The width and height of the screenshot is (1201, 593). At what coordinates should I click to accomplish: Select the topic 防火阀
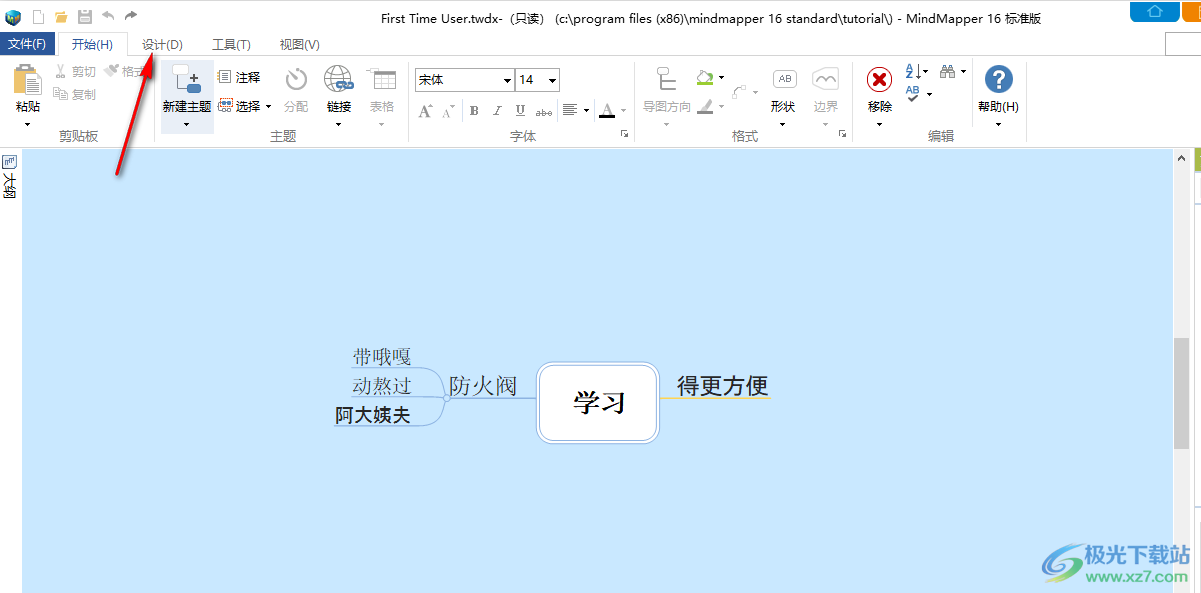[482, 385]
